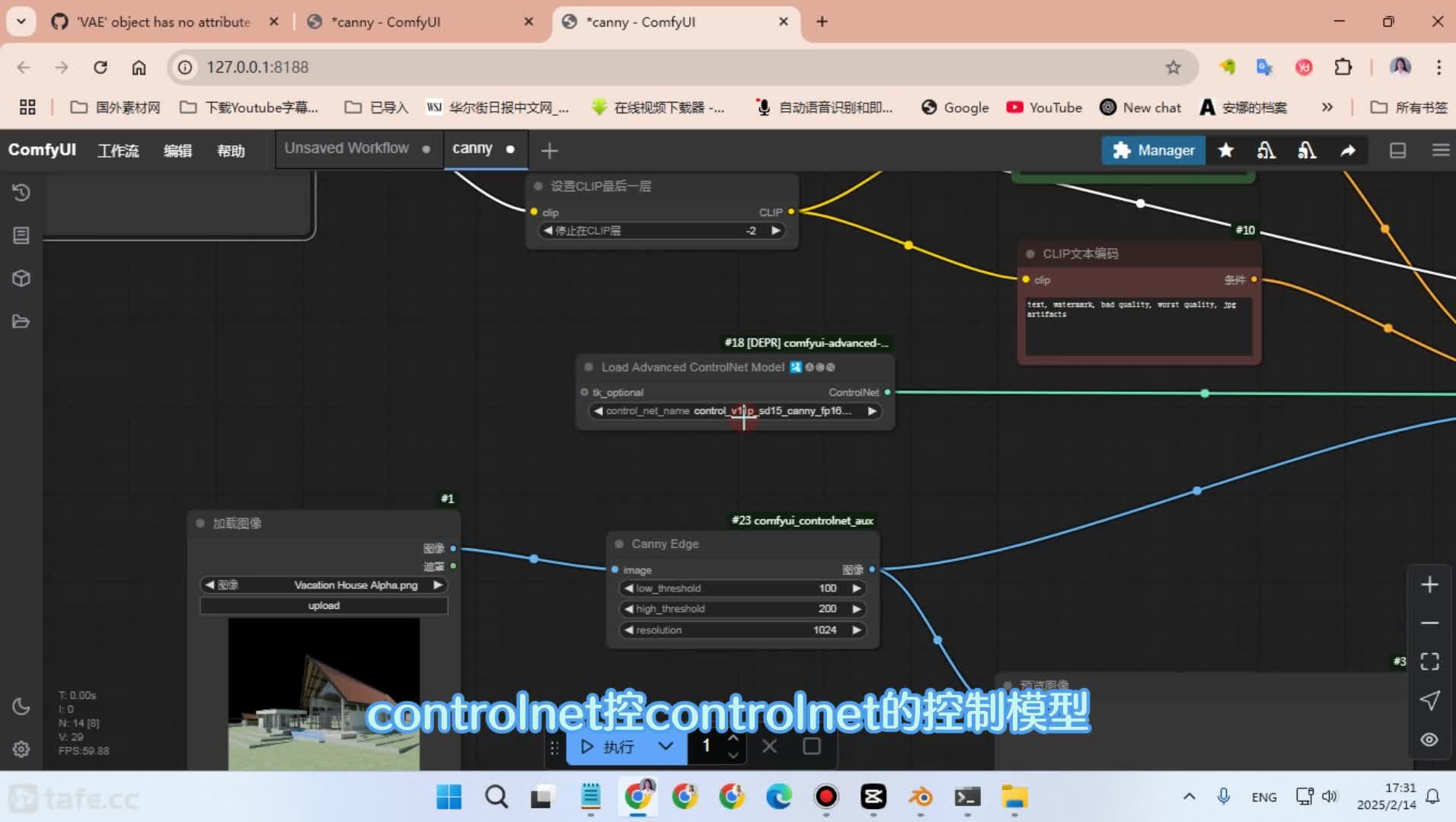Toggle dark theme moon icon

tap(21, 706)
